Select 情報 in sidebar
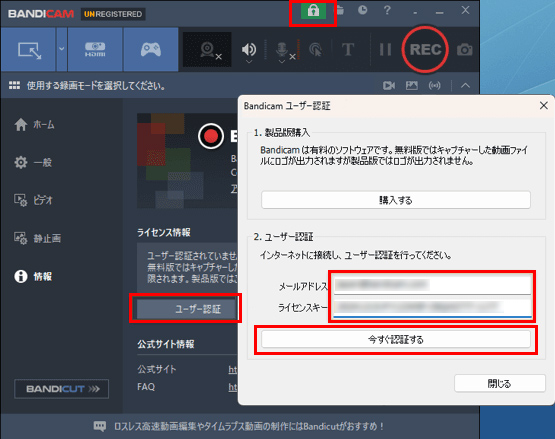The width and height of the screenshot is (555, 439). [x=33, y=276]
